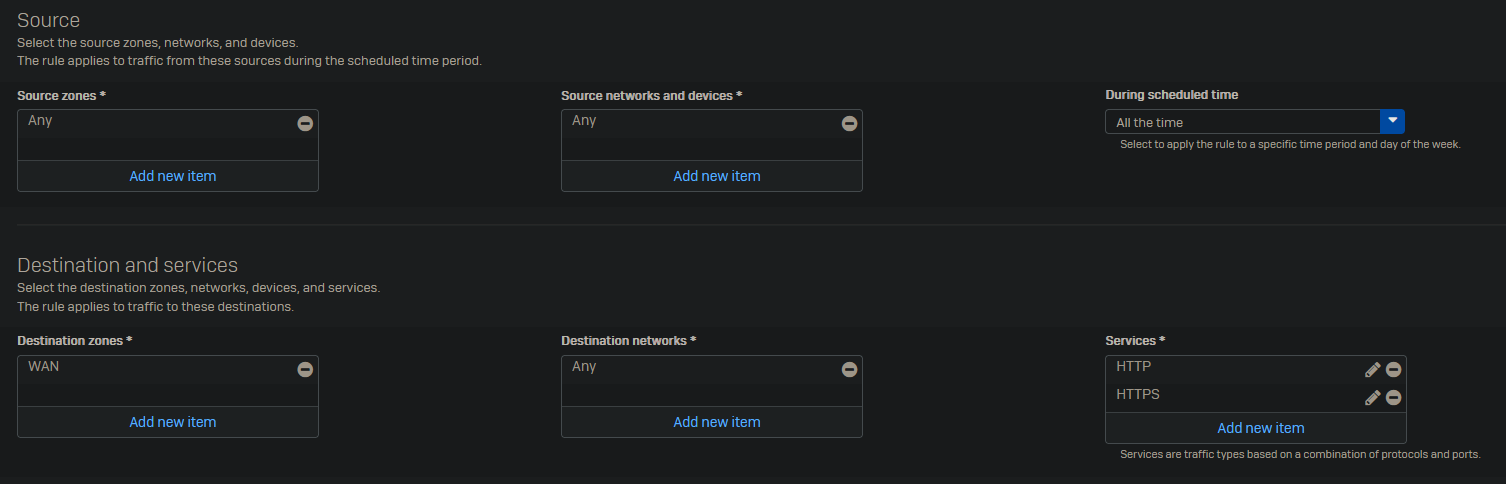The image size is (1506, 484).
Task: Add new item to Destination zones
Action: (x=172, y=422)
